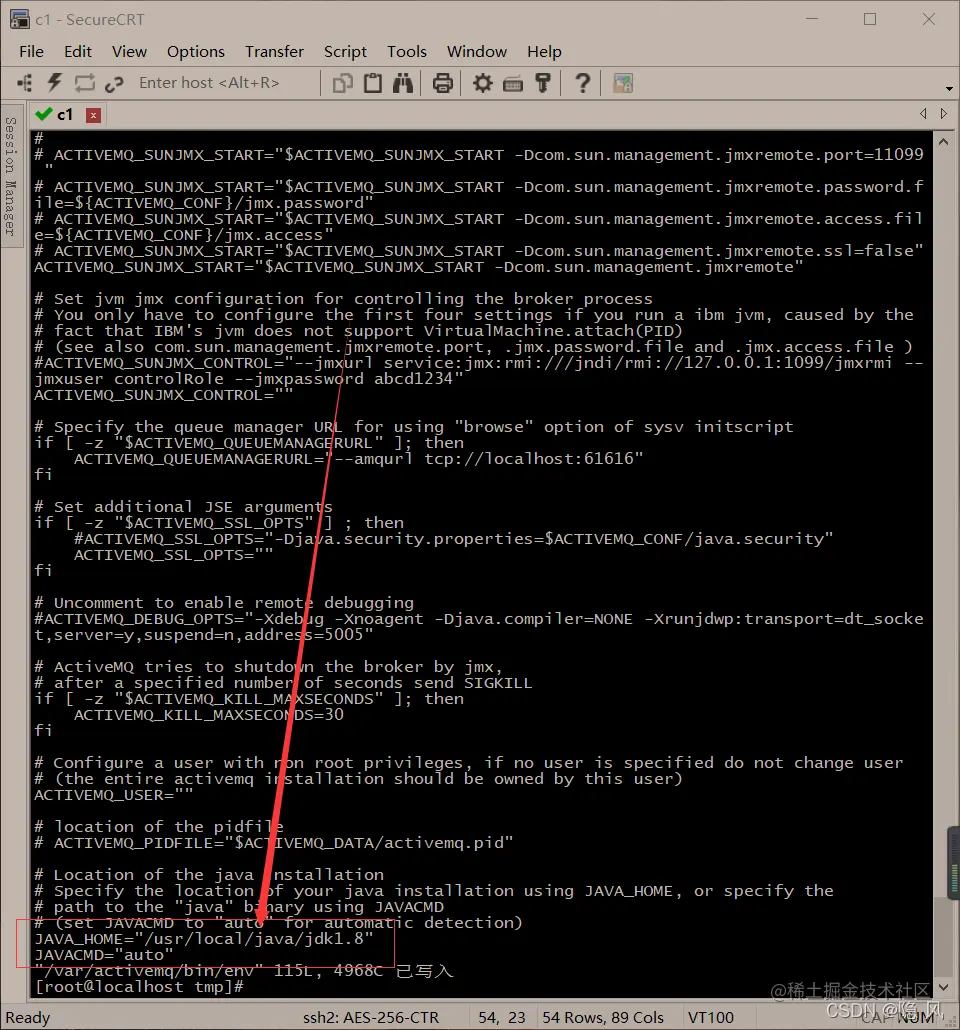Screen dimensions: 960x1030
Task: Click the Help question mark icon
Action: pos(582,83)
